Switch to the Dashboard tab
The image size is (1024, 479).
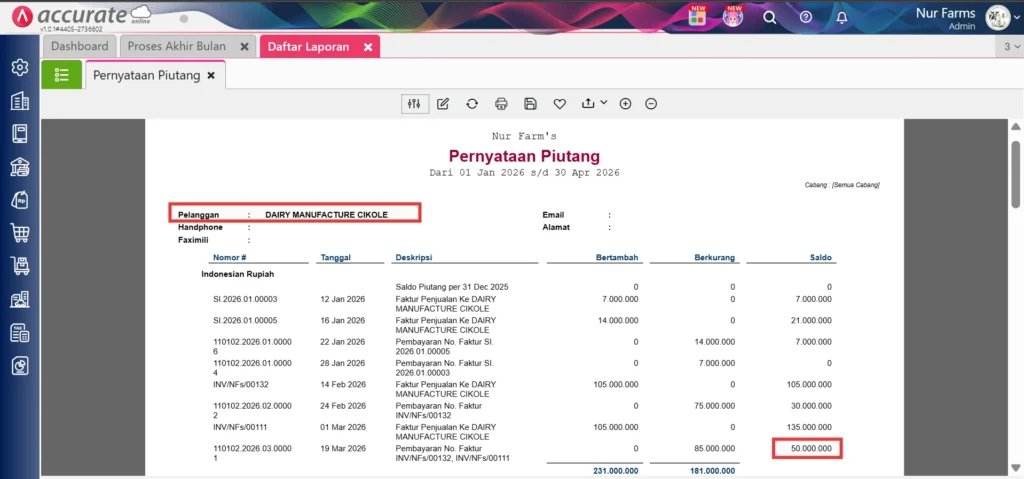80,46
